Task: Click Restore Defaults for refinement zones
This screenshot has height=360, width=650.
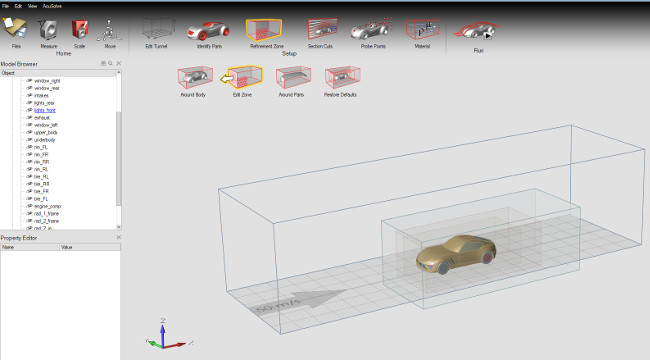Action: pyautogui.click(x=342, y=77)
